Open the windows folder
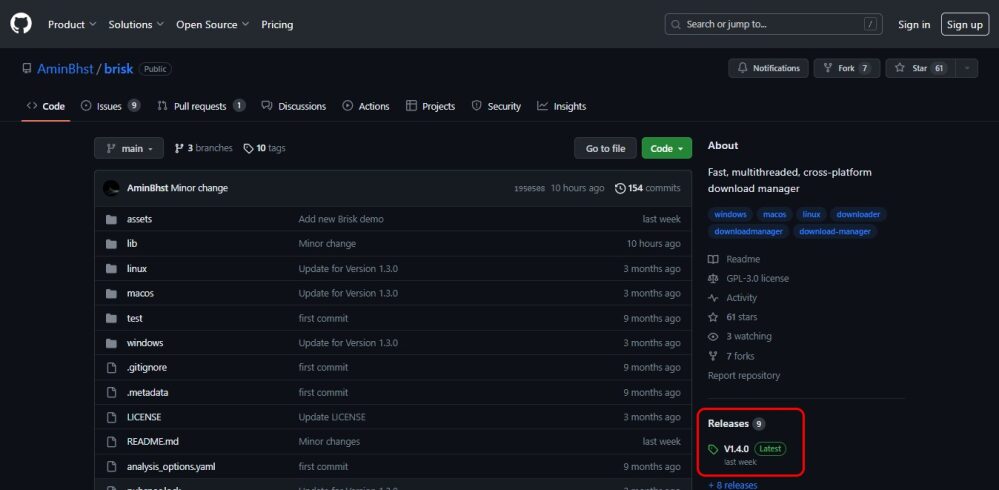The width and height of the screenshot is (999, 490). click(x=145, y=343)
